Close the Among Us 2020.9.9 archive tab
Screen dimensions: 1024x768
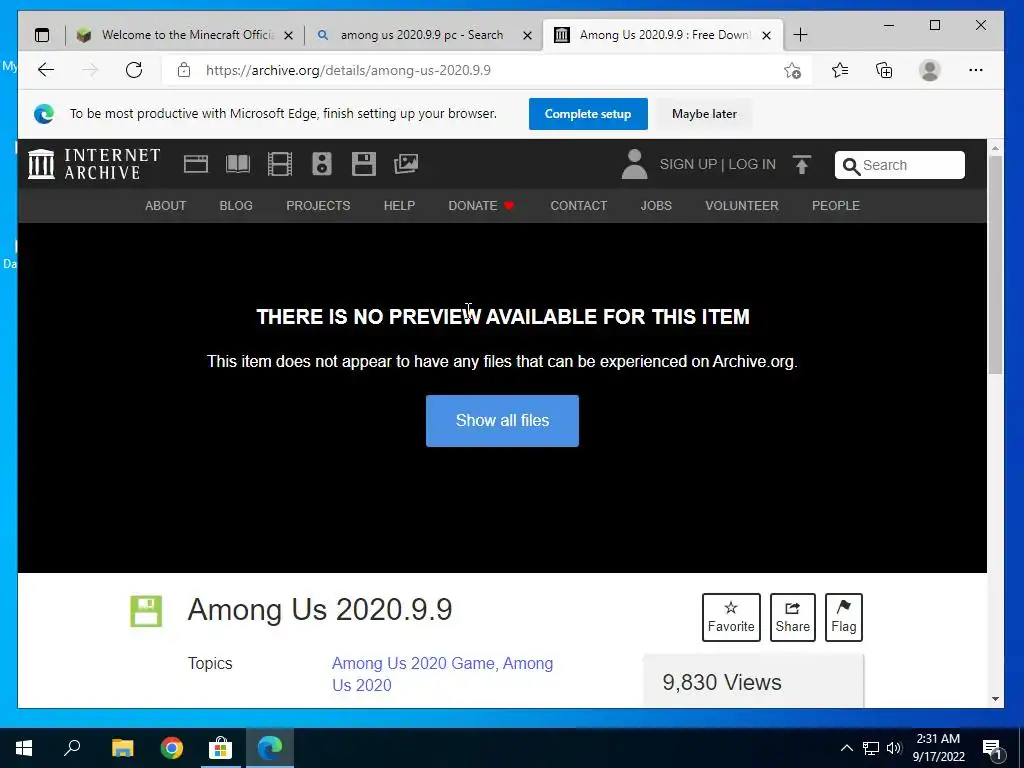point(767,36)
